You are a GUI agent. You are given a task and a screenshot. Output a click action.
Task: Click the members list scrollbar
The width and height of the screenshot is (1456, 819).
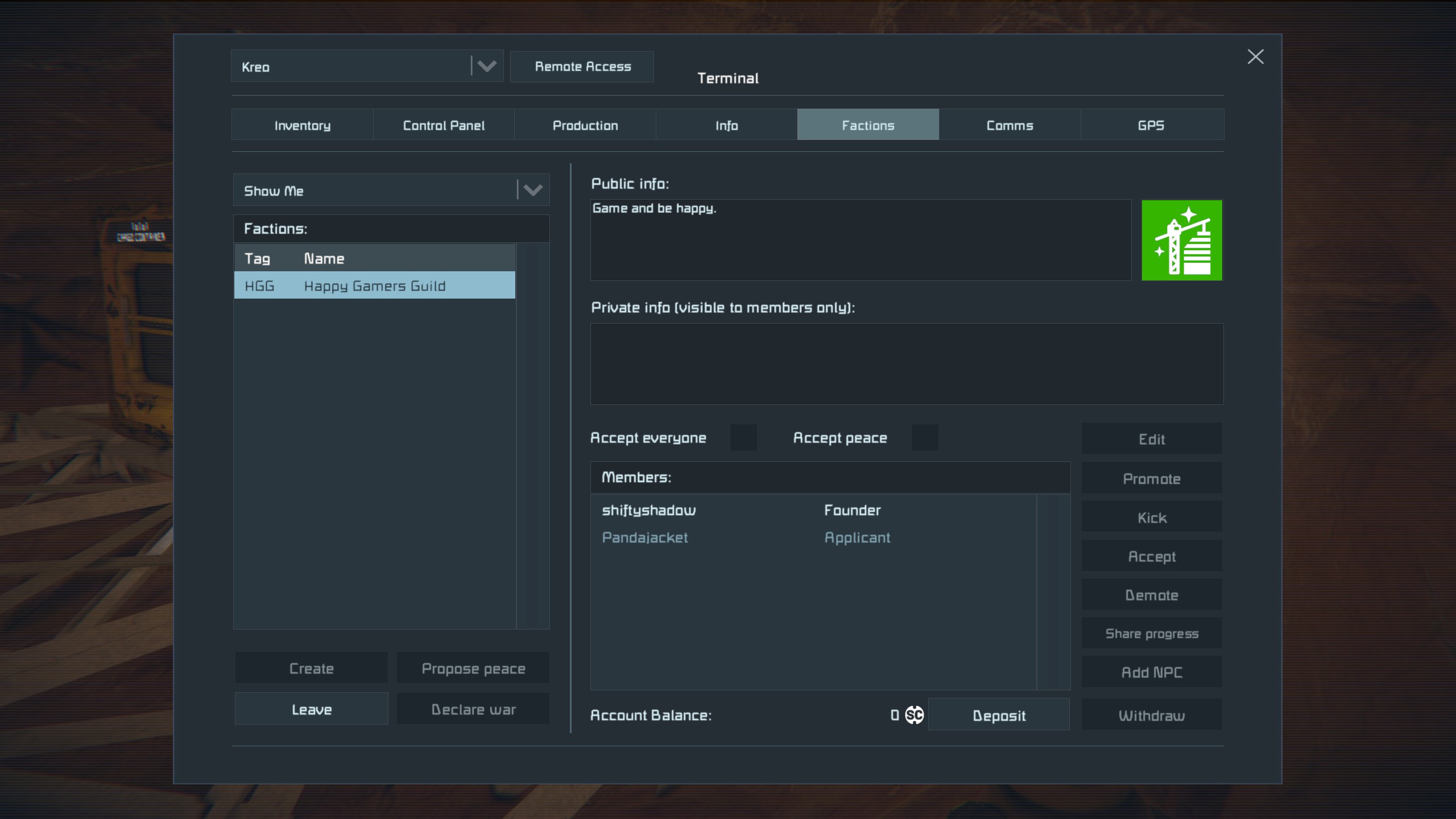point(1053,591)
